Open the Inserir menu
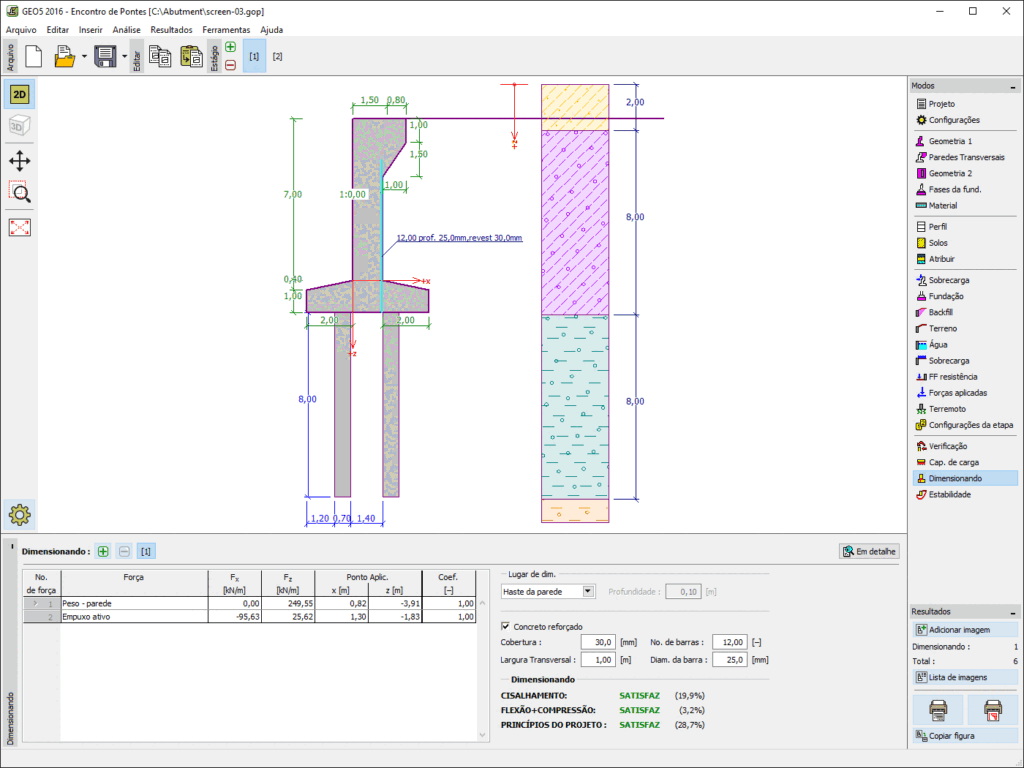The width and height of the screenshot is (1024, 768). 91,29
